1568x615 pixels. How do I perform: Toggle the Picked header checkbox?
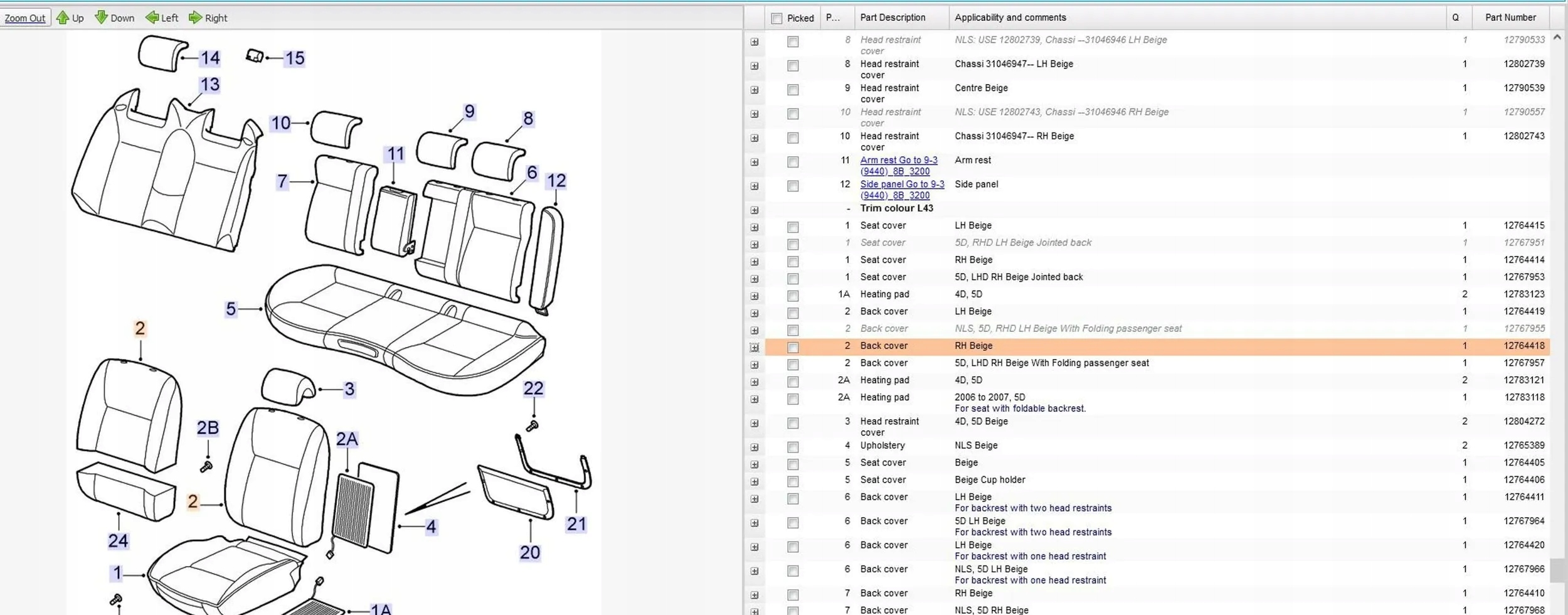click(x=776, y=18)
